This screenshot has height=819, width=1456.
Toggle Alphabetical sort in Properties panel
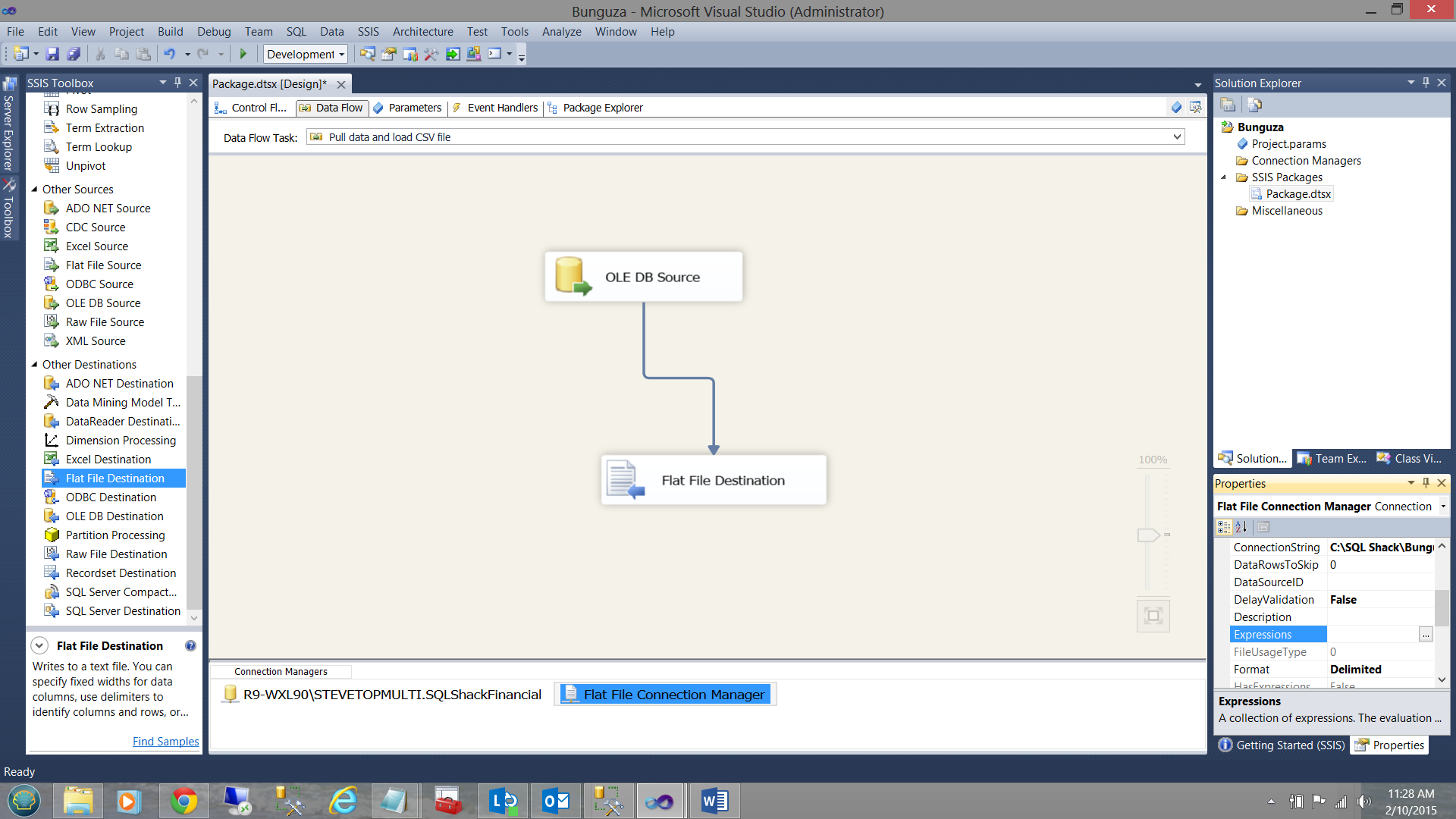pyautogui.click(x=1241, y=527)
